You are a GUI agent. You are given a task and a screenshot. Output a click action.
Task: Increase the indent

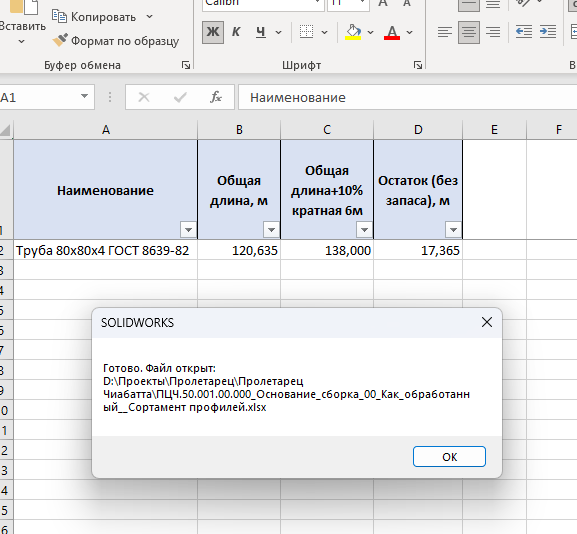coord(548,32)
